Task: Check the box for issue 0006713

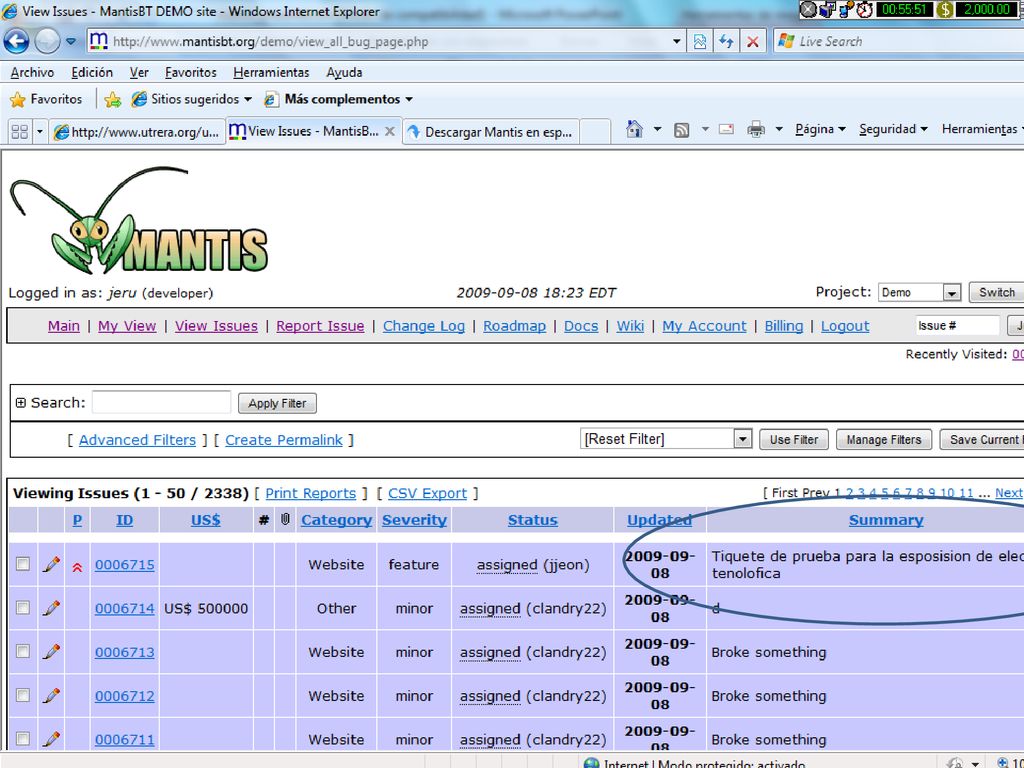Action: coord(23,651)
